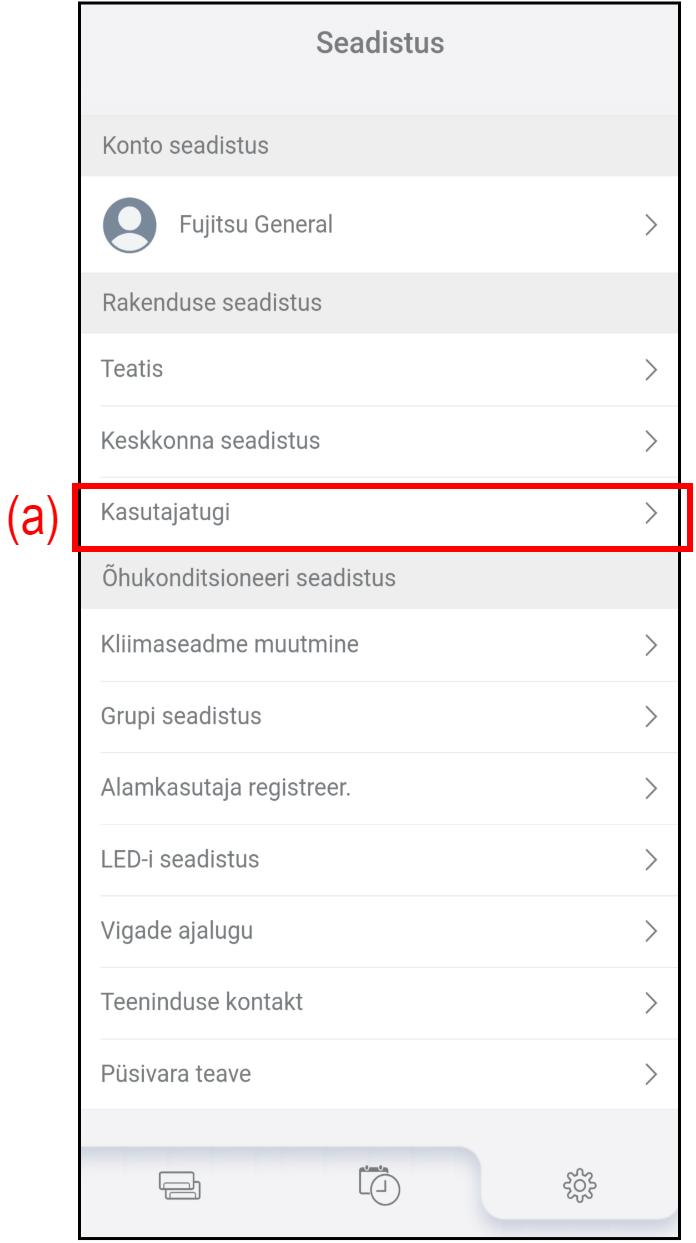Screen dimensions: 696x1243
Task: Open Püsivara teave firmware info
Action: pyautogui.click(x=176, y=1074)
